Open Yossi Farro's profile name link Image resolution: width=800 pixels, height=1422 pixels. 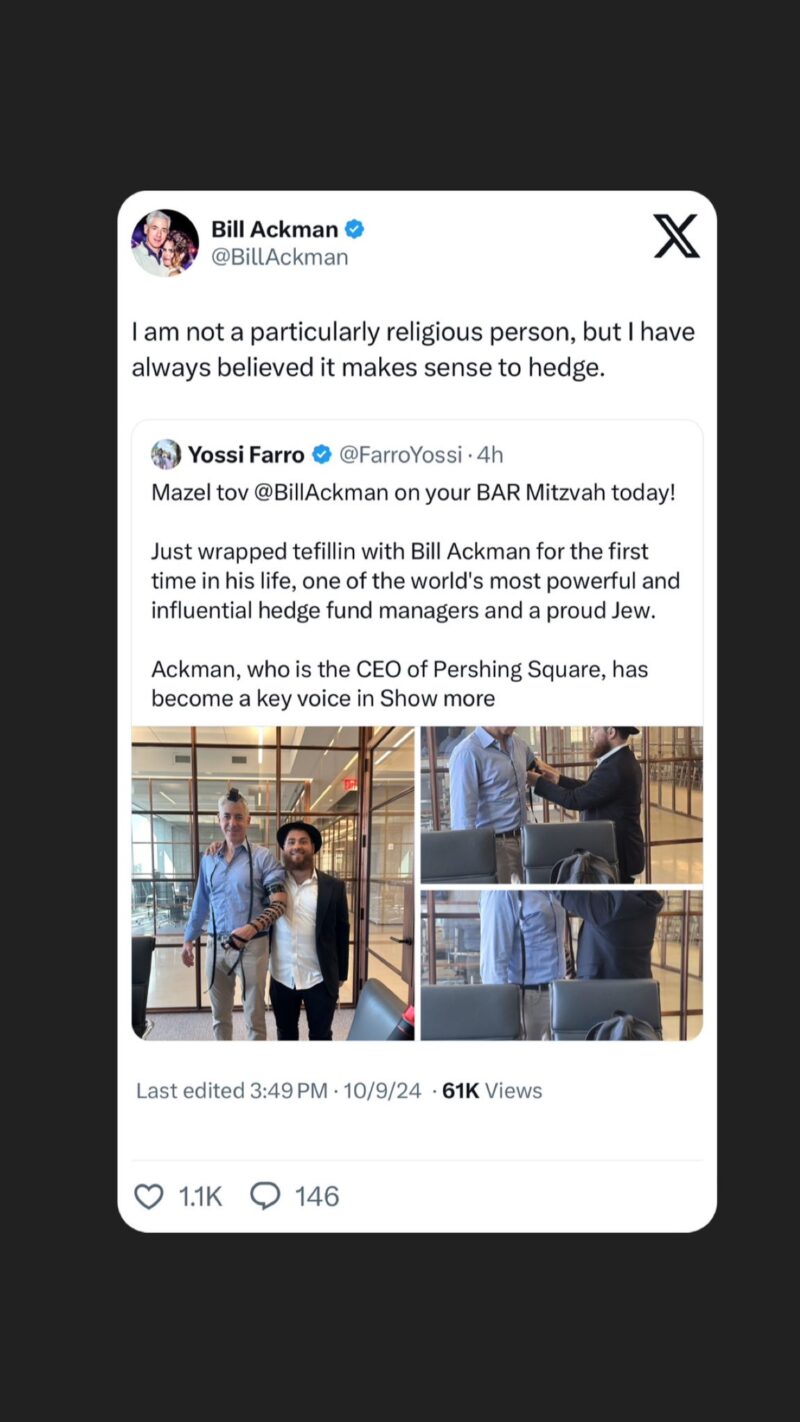[x=246, y=455]
